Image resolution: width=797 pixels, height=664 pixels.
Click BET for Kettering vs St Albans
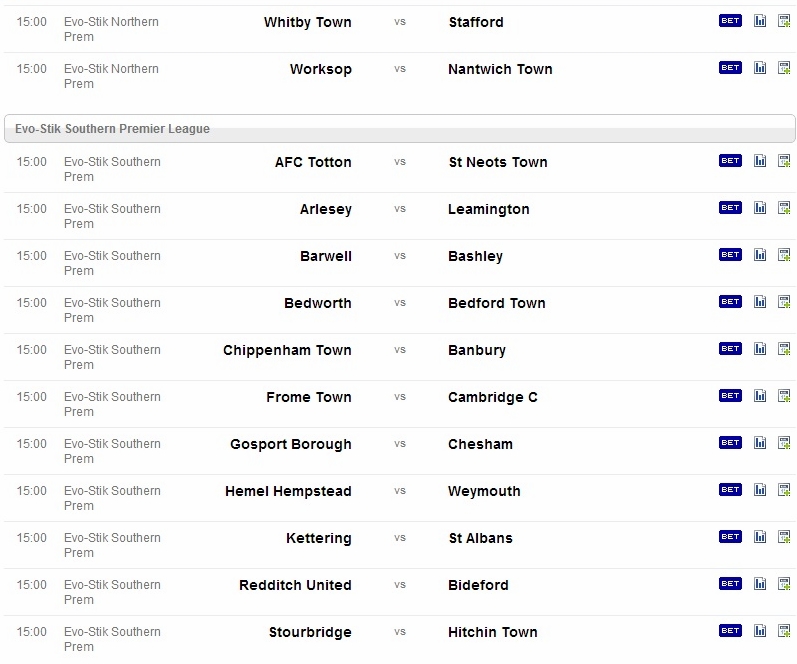[x=730, y=536]
